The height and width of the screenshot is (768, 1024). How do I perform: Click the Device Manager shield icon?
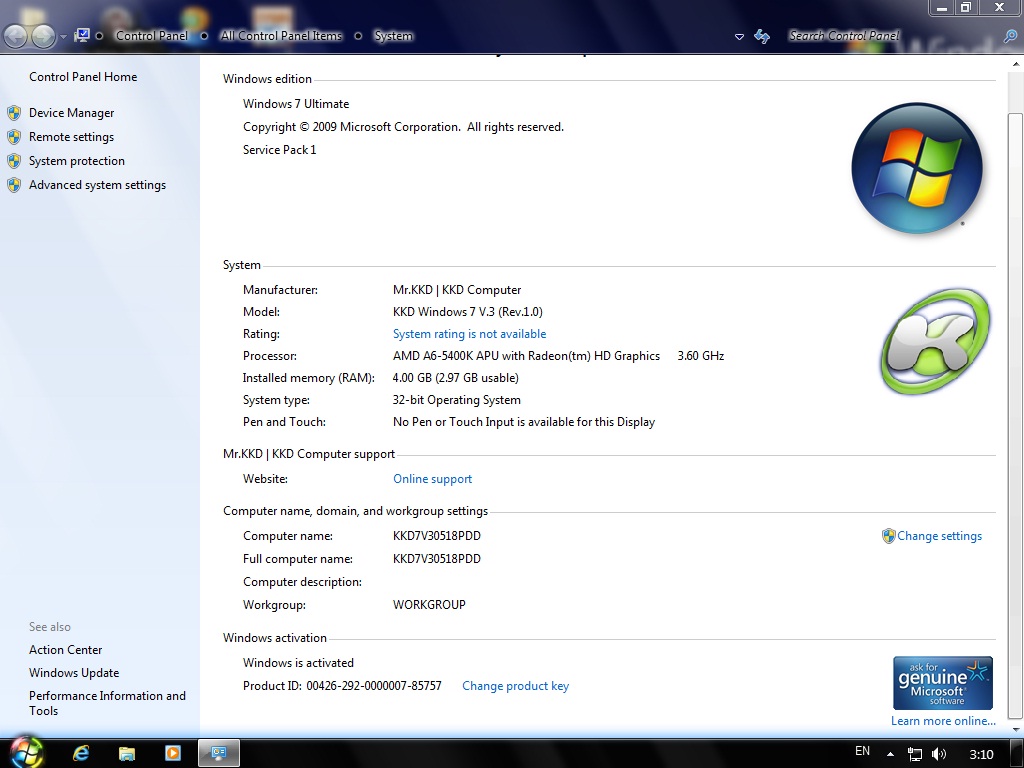(x=14, y=113)
